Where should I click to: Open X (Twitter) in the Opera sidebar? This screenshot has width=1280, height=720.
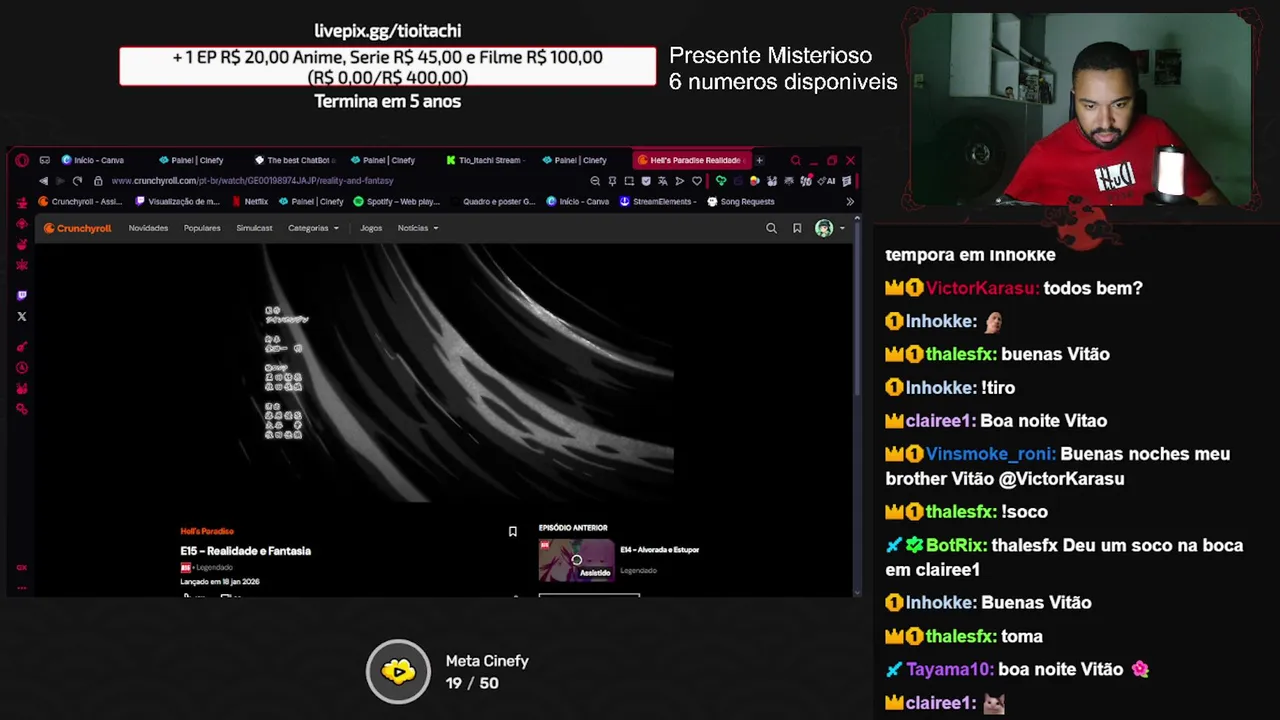click(x=22, y=316)
